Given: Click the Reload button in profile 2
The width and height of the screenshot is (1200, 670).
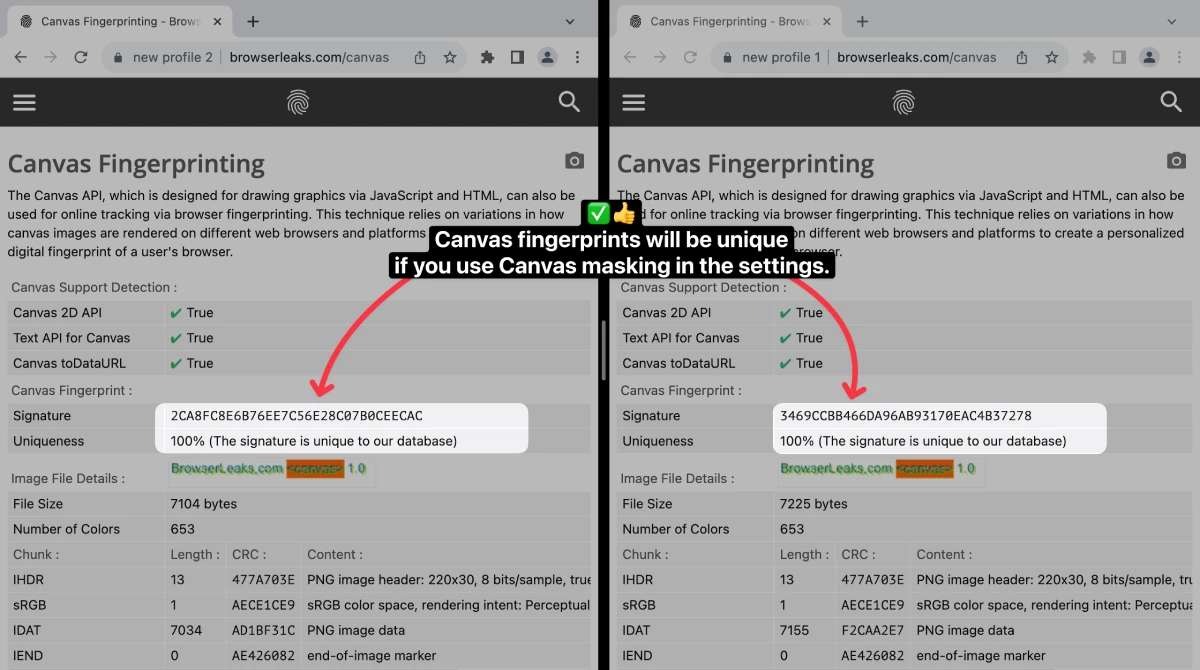Looking at the screenshot, I should click(81, 57).
